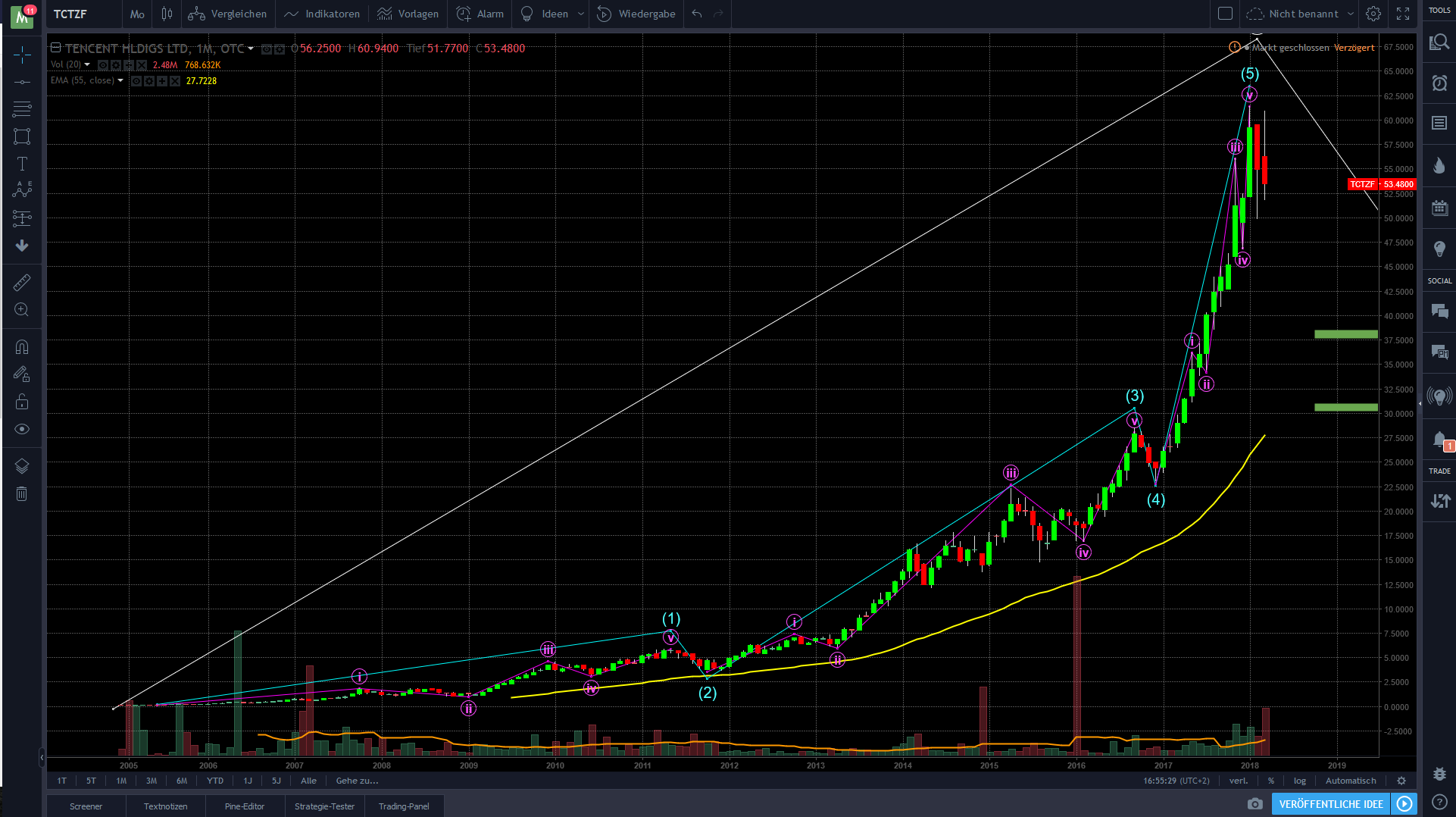
Task: Toggle magnet mode for drawings
Action: point(22,347)
